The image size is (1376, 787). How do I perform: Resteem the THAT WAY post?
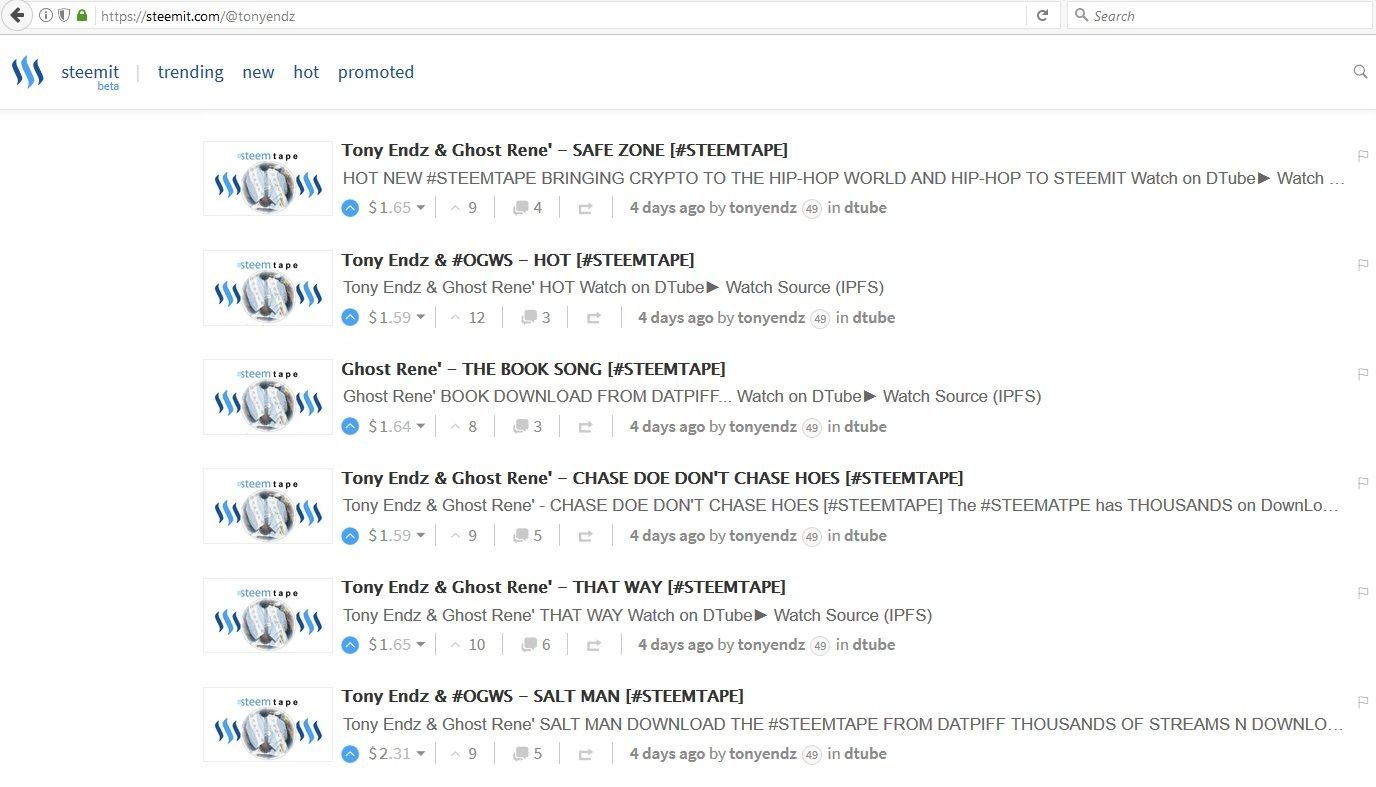593,645
